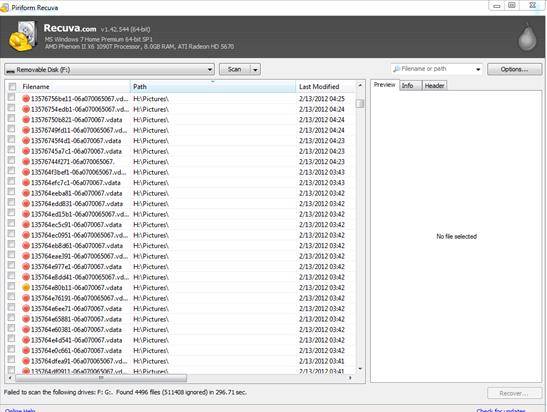Screen dimensions: 547x412
Task: Toggle the select-all checkbox in Filename header
Action: pos(12,87)
